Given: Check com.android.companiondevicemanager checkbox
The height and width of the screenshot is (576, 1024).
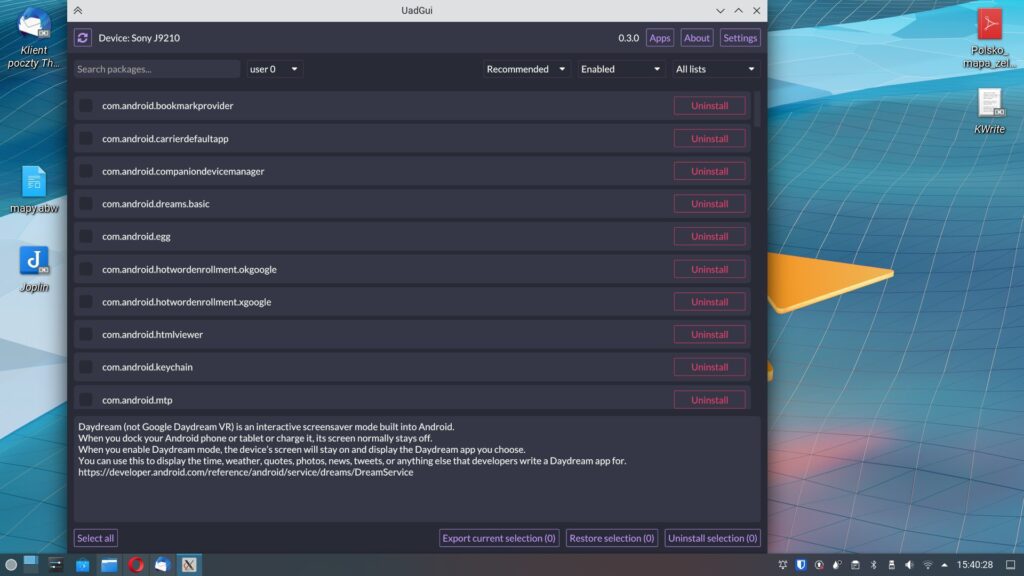Looking at the screenshot, I should pos(86,171).
